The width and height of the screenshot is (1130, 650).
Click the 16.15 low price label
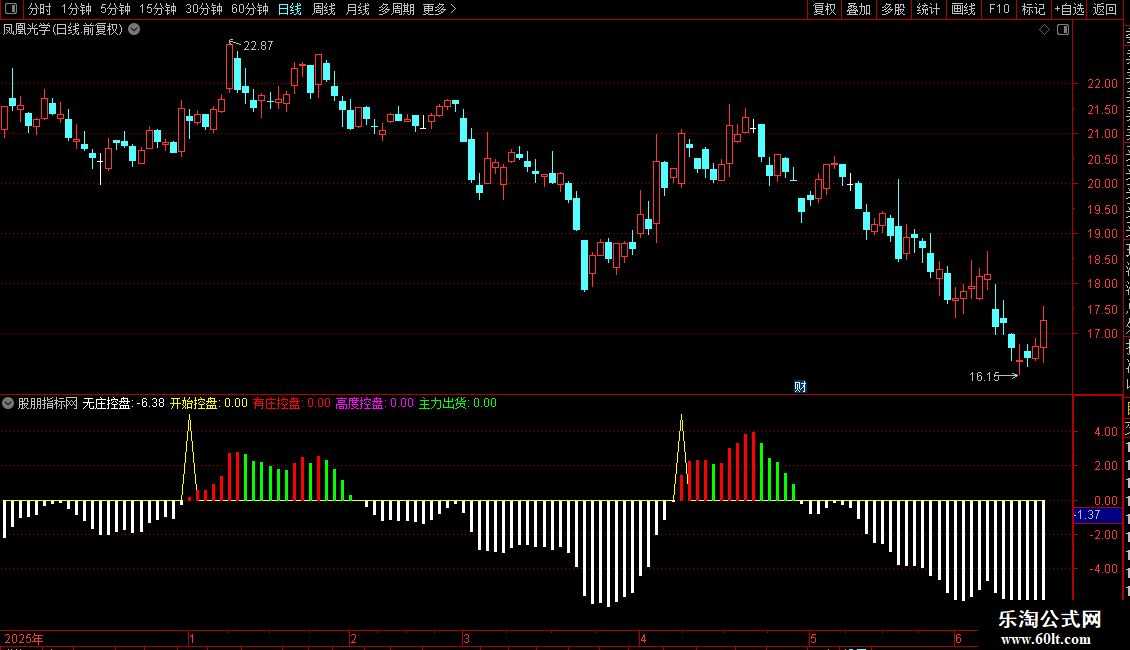click(x=984, y=377)
